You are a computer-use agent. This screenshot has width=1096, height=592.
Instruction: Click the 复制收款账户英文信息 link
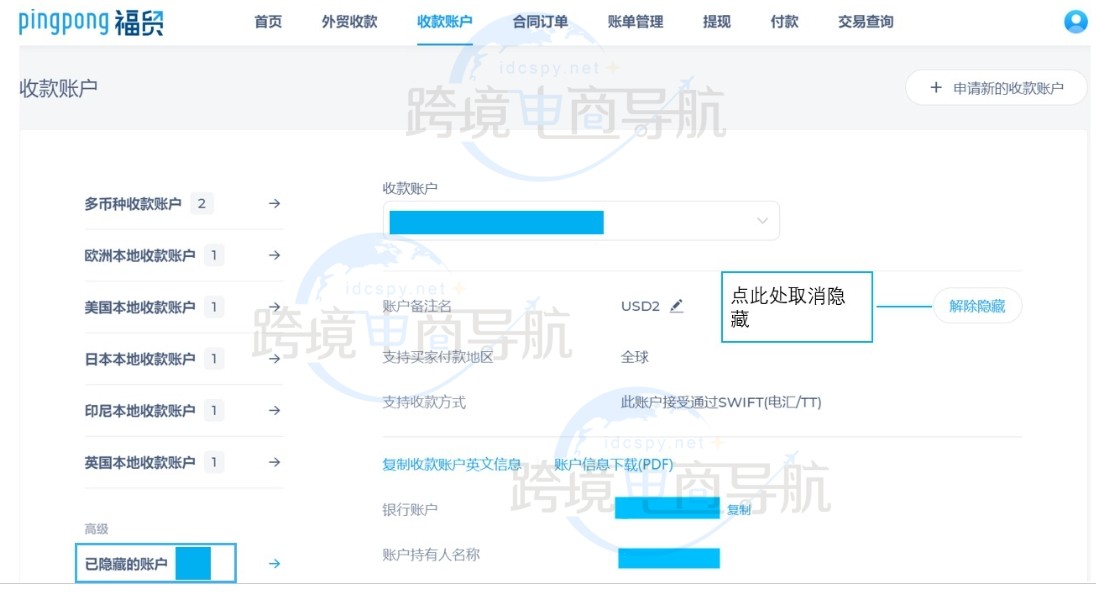coord(450,464)
